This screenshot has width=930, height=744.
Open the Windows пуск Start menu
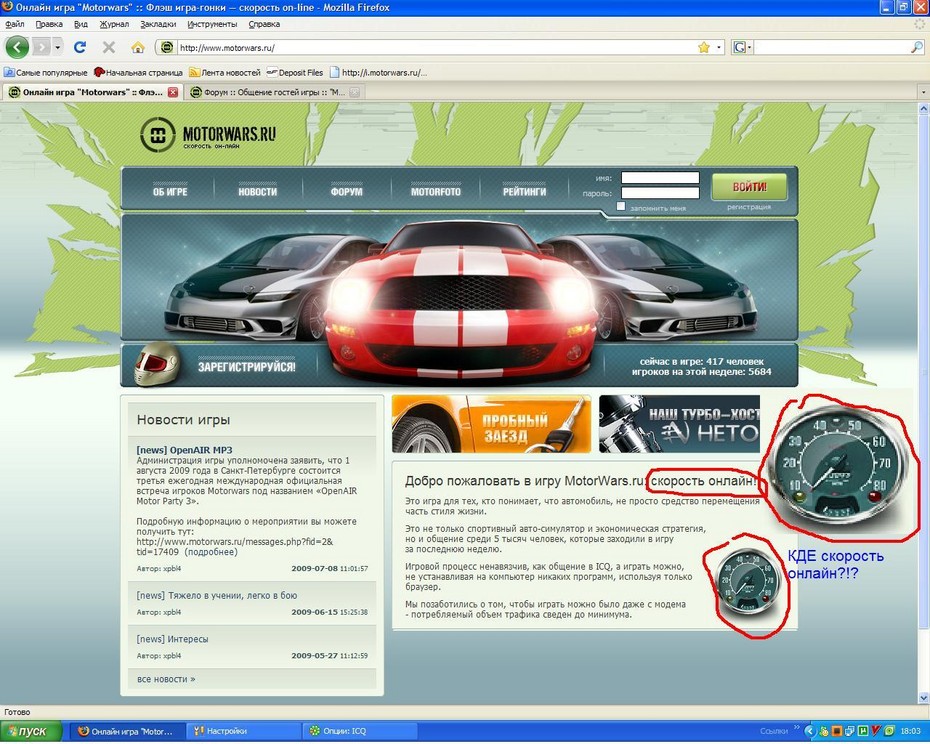(31, 732)
